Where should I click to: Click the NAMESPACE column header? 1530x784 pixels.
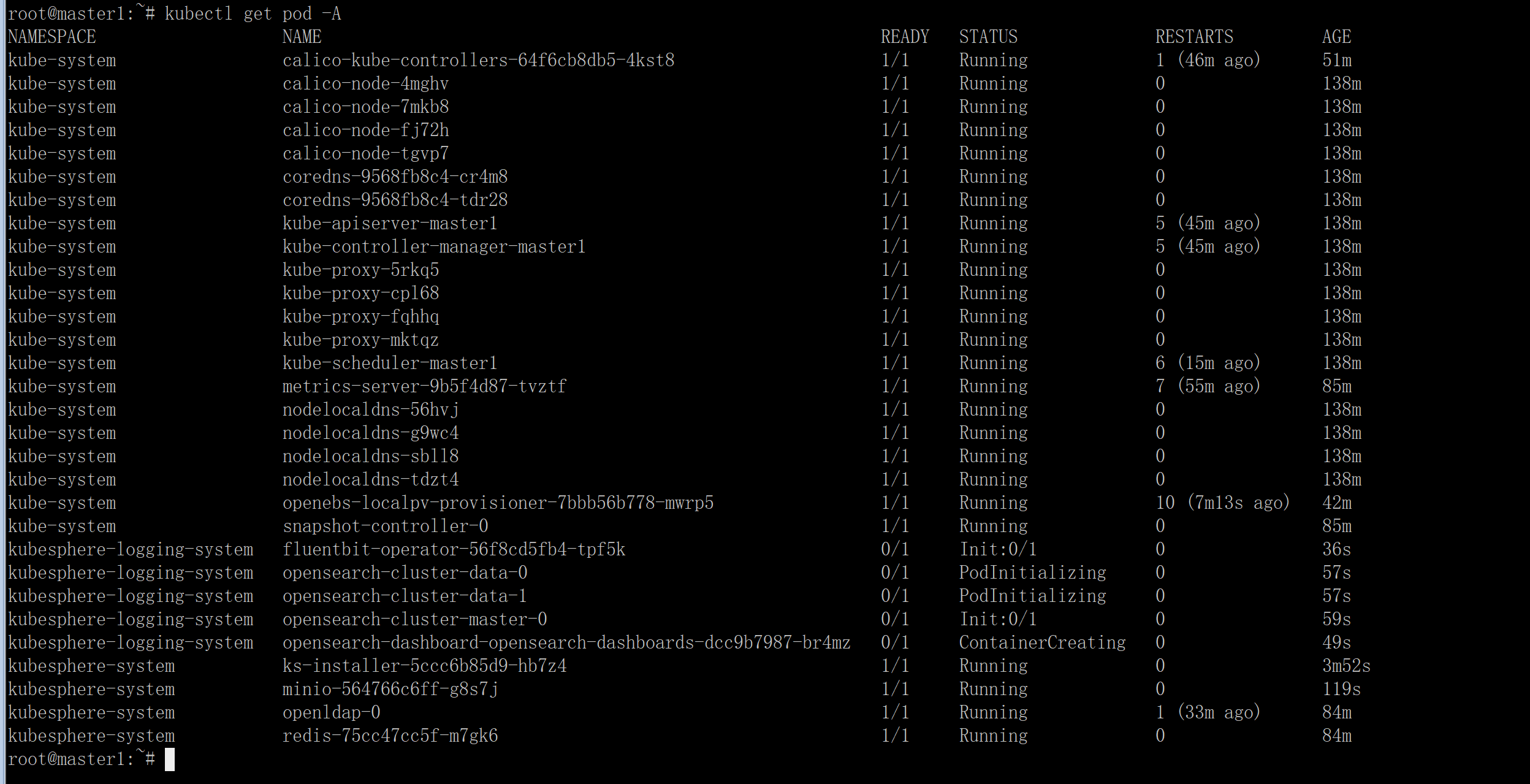pyautogui.click(x=51, y=37)
